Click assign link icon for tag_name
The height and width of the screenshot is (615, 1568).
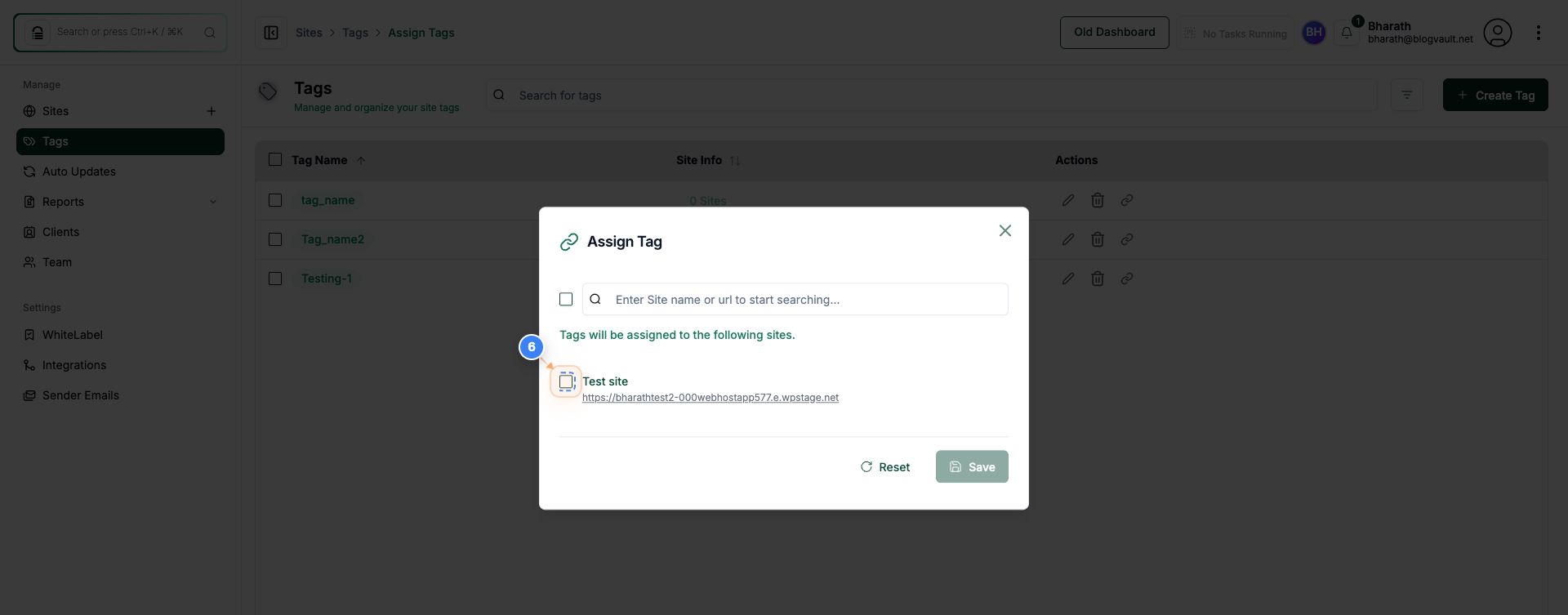(x=1127, y=200)
